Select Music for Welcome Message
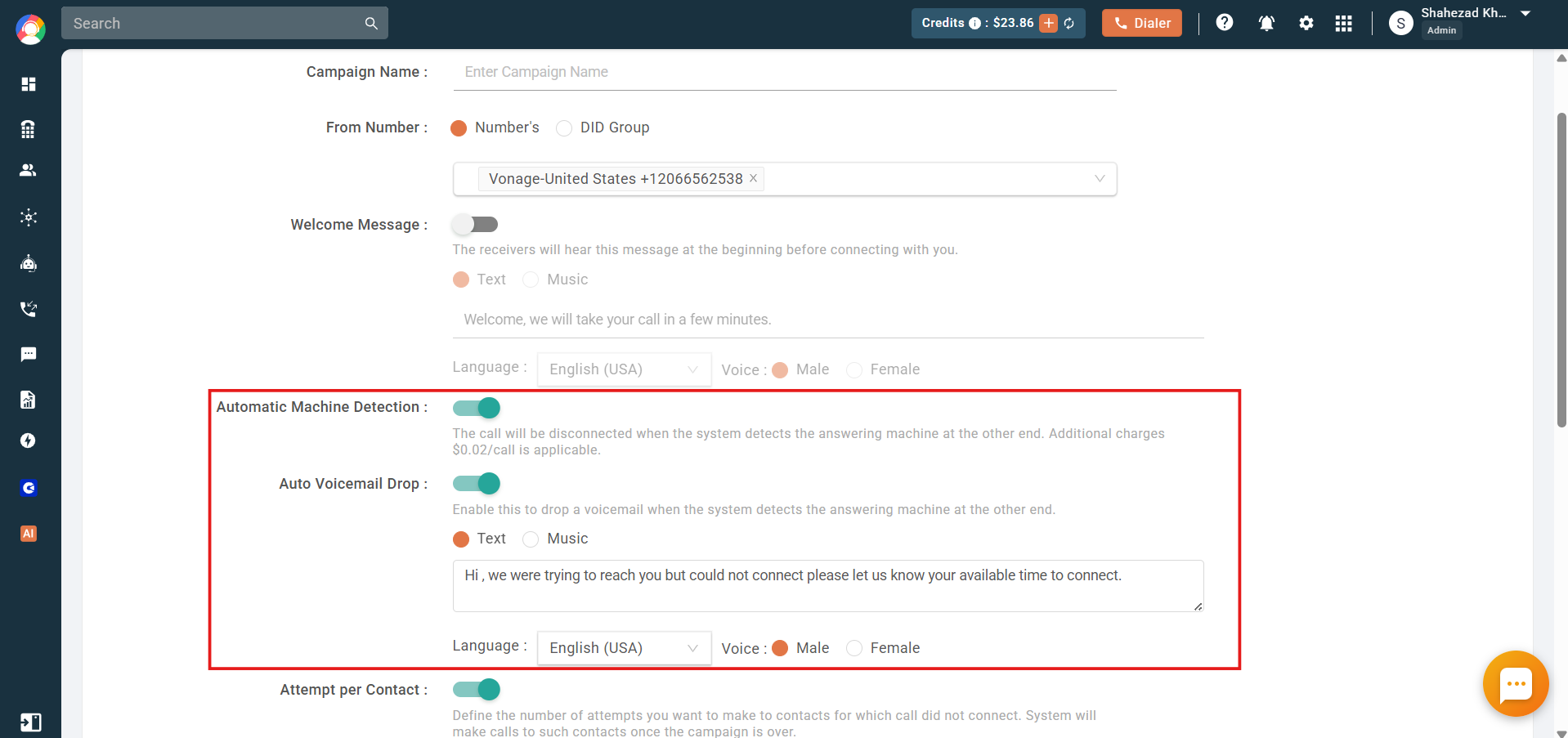The image size is (1568, 738). click(x=531, y=280)
